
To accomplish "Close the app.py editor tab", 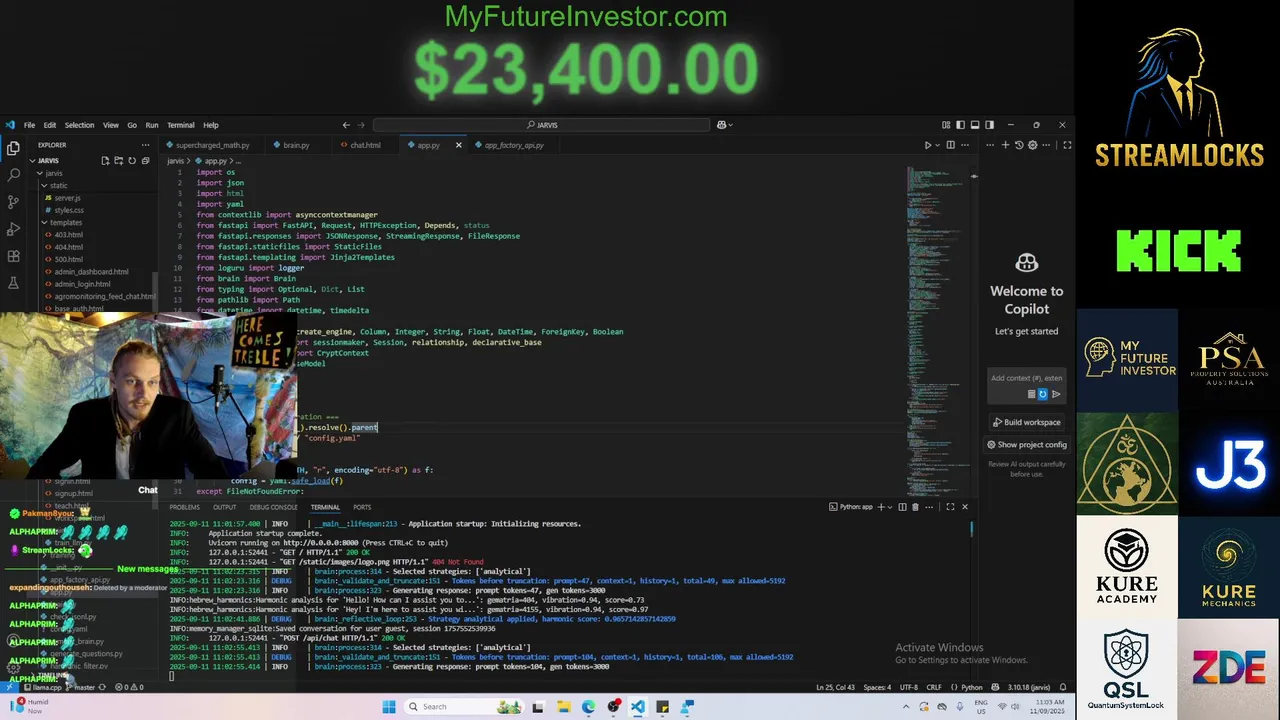I will point(459,145).
